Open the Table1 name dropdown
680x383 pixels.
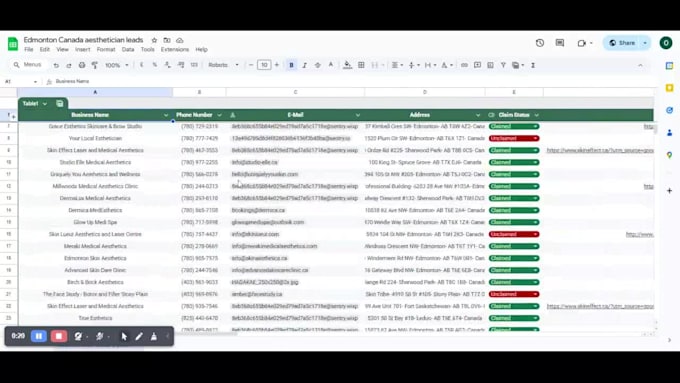click(45, 104)
